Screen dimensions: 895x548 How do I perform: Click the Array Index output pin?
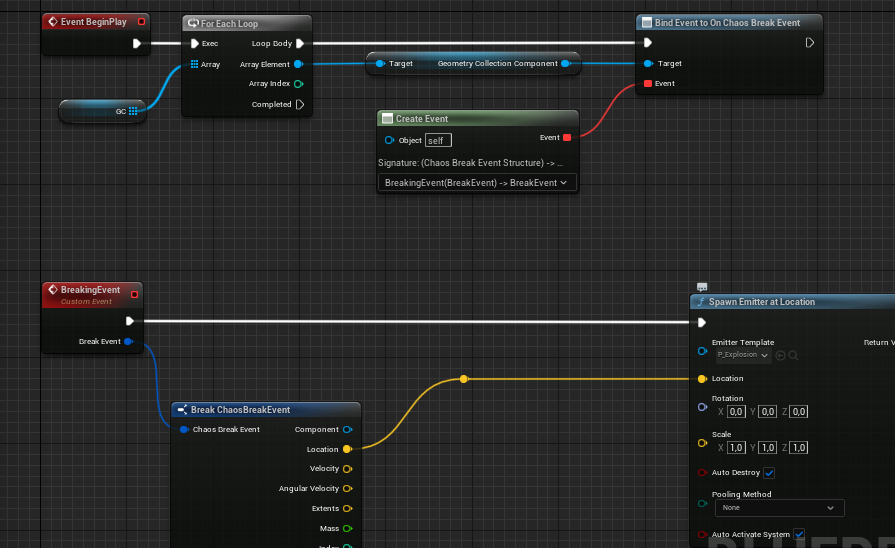click(x=298, y=84)
